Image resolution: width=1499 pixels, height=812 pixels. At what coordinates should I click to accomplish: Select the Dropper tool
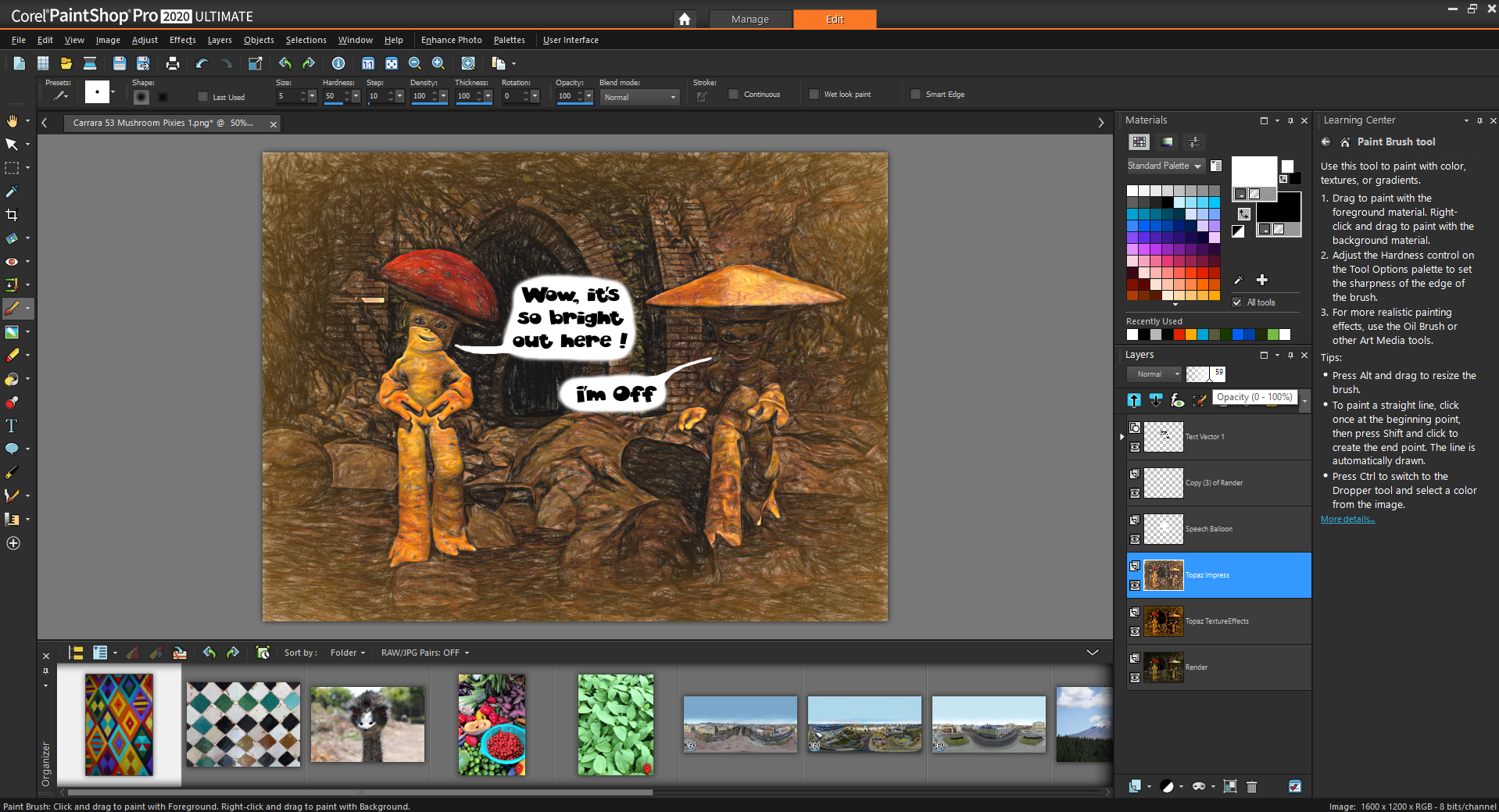click(x=12, y=191)
